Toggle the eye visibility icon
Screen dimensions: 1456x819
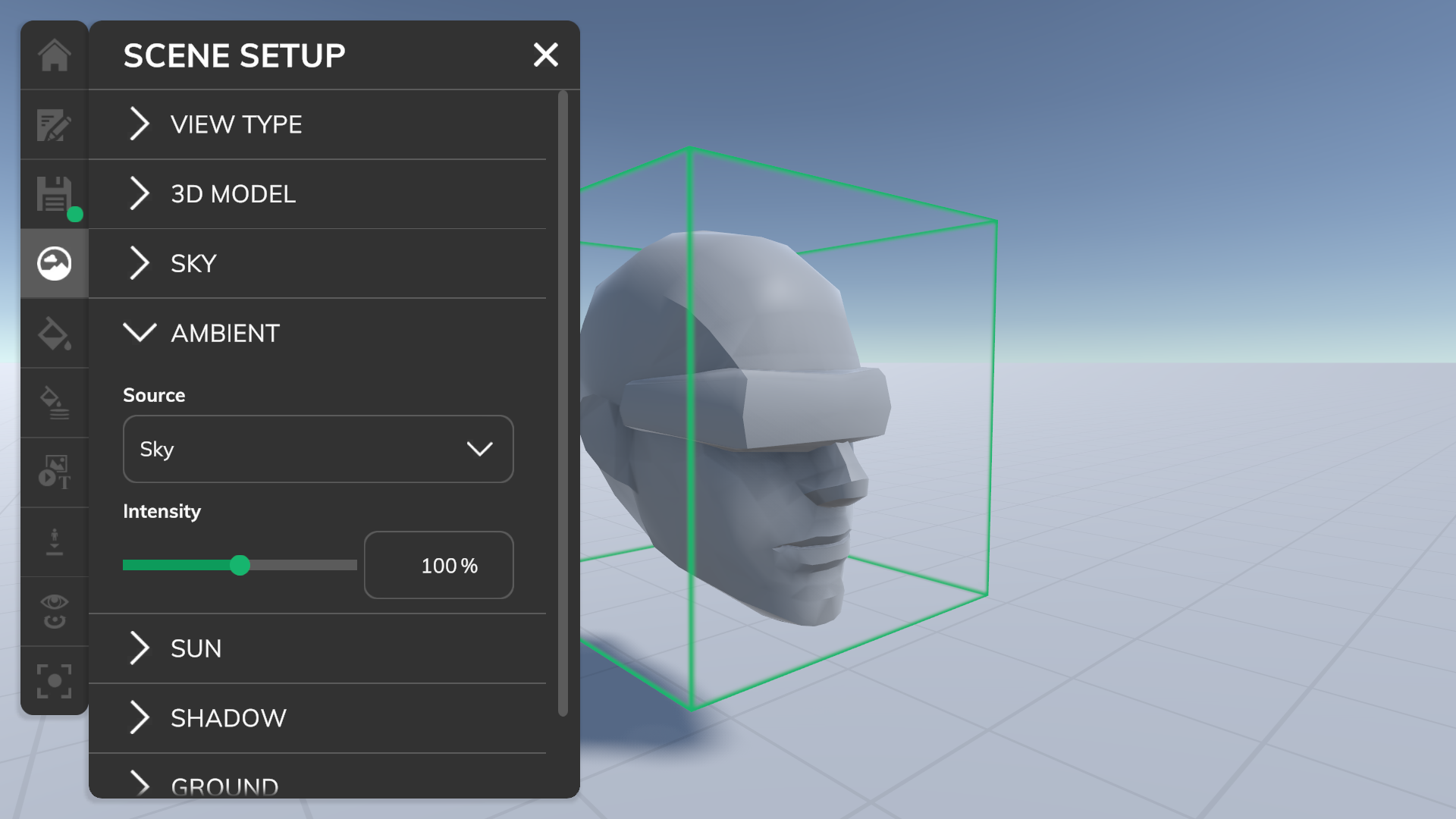[55, 612]
